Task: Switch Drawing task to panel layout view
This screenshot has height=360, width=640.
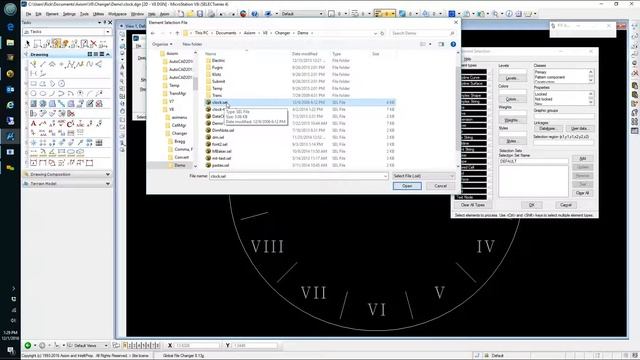Action: [102, 54]
